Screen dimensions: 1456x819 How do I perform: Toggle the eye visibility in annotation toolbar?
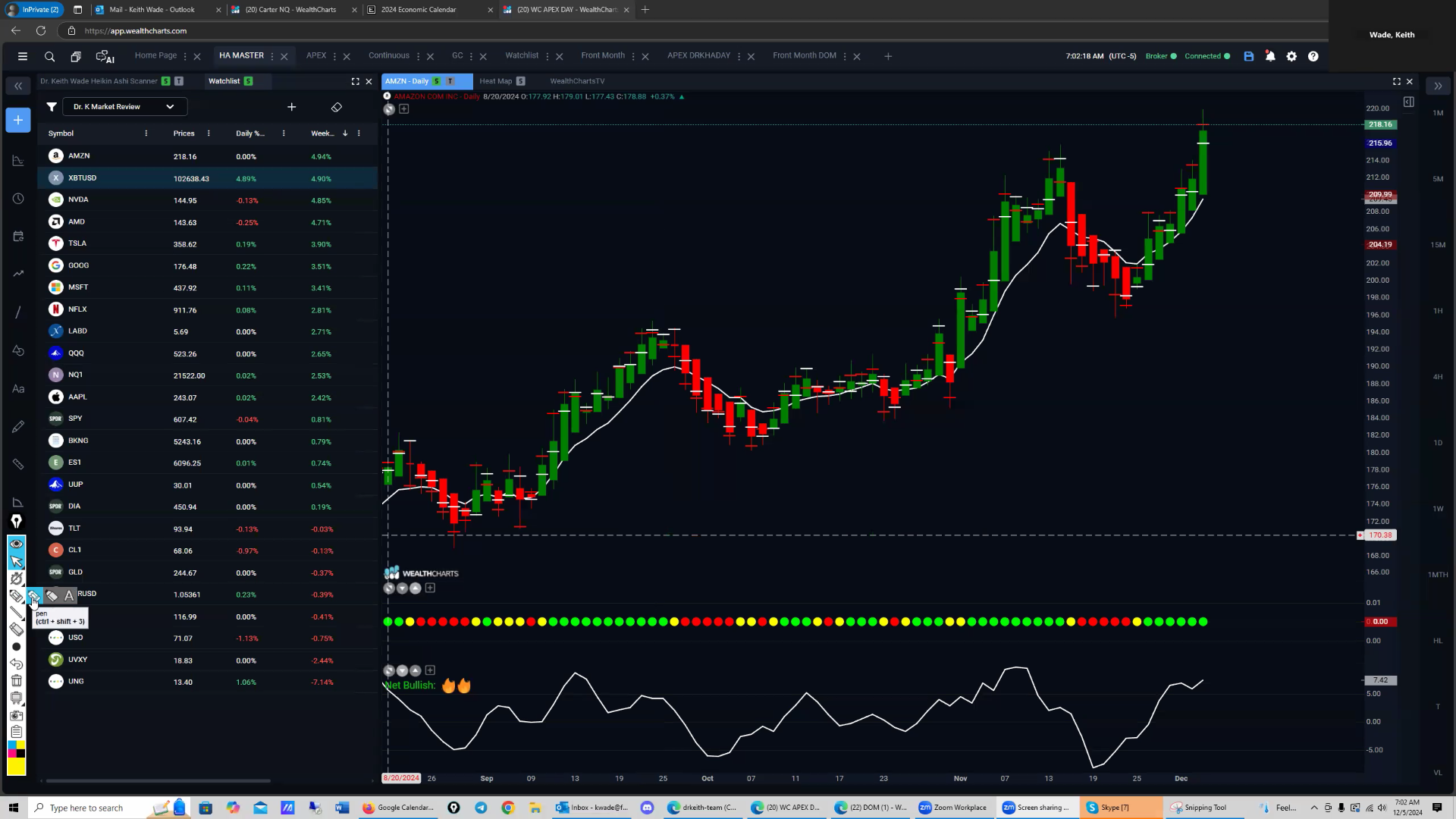pos(16,544)
